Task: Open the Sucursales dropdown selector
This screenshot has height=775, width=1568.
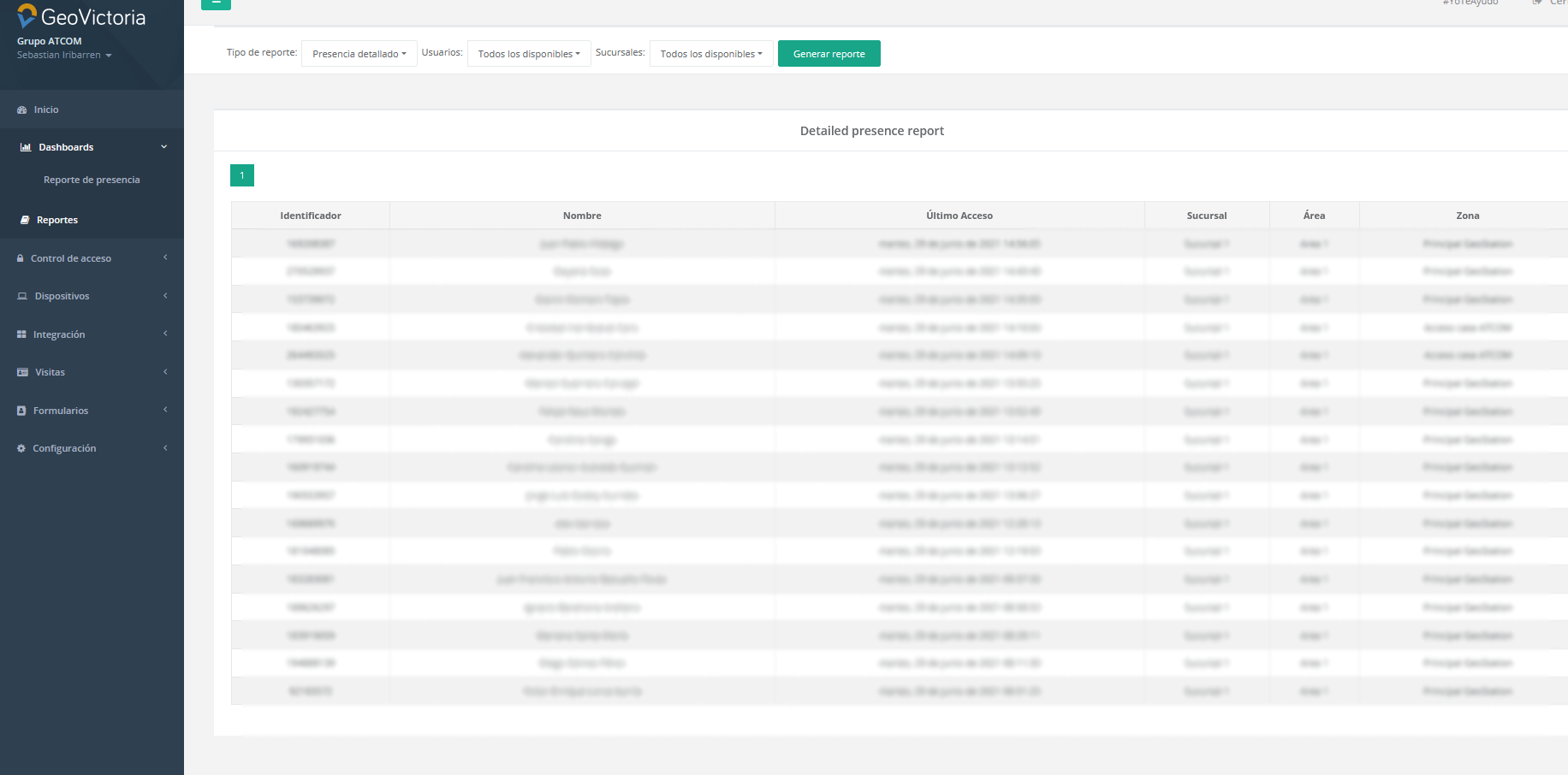Action: 710,54
